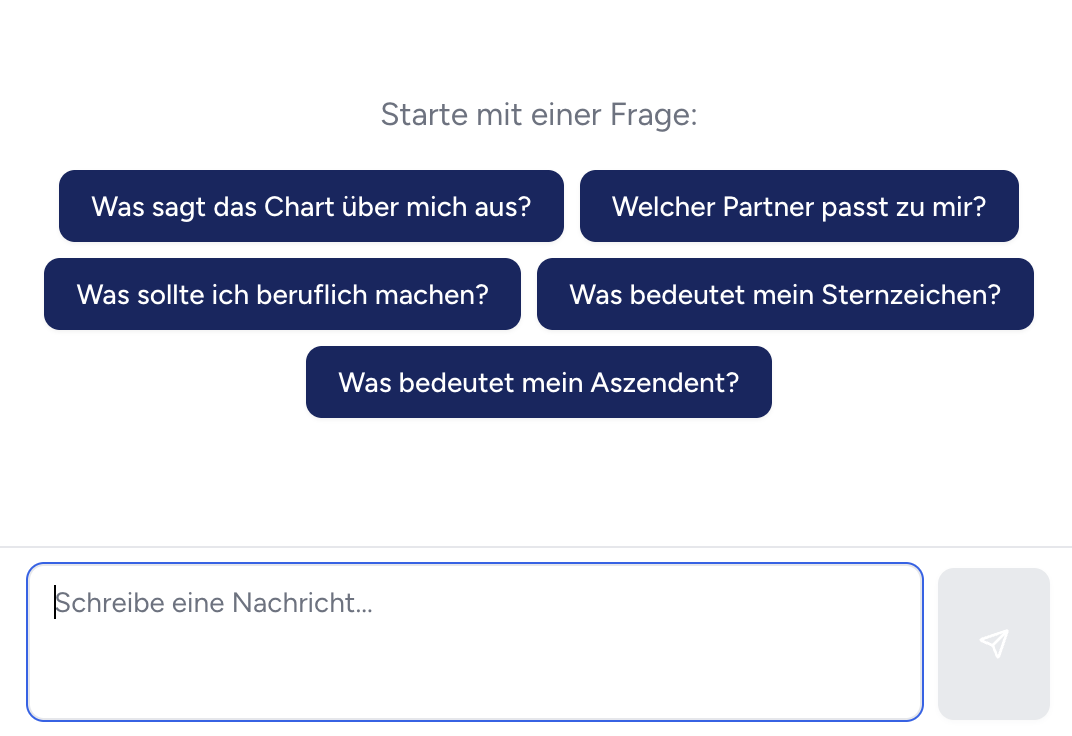Click the suggestion mentioning 'beruflich'

[282, 294]
